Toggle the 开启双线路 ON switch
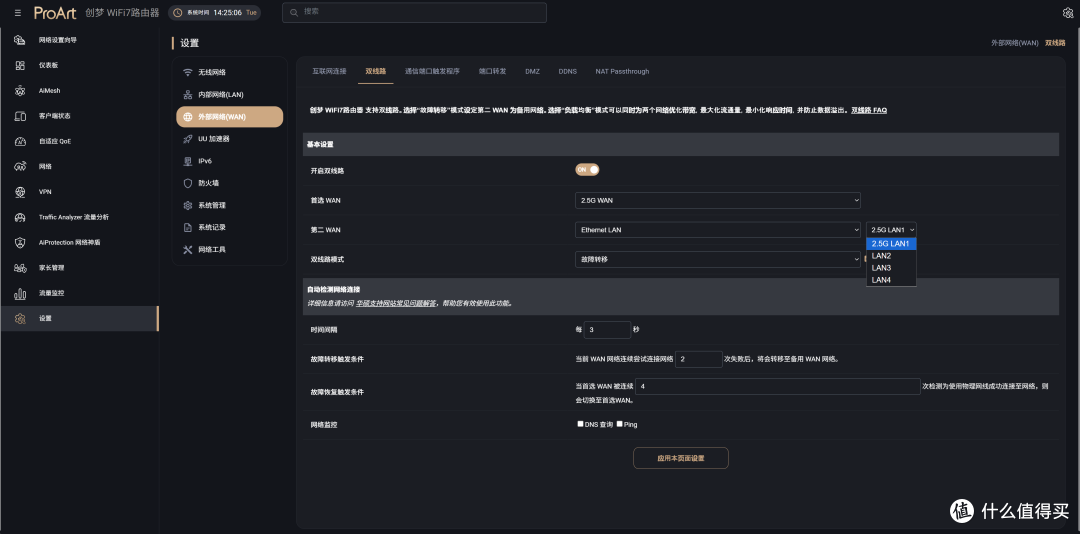1080x534 pixels. [x=588, y=170]
